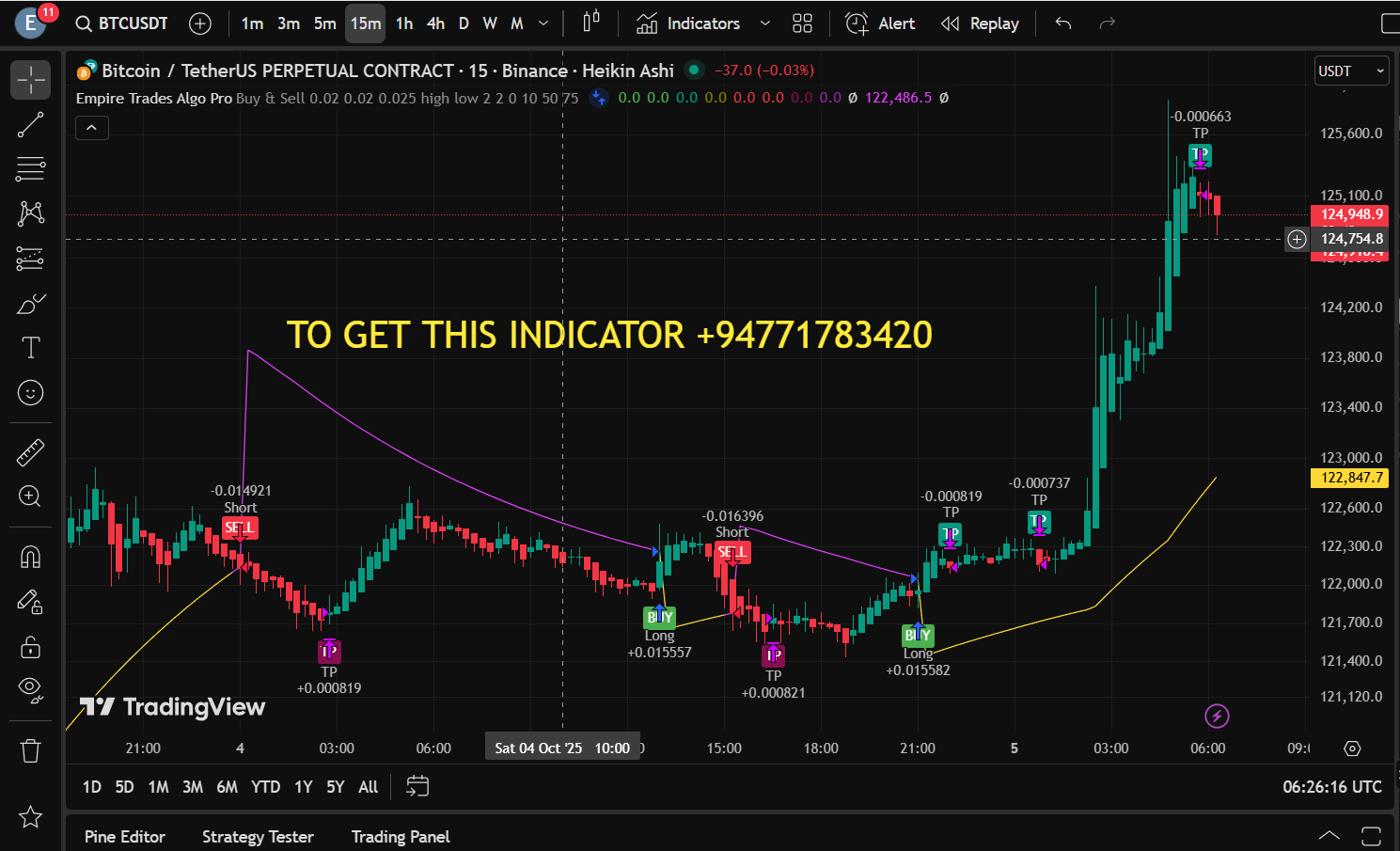Image resolution: width=1400 pixels, height=851 pixels.
Task: Set date range to 5Y
Action: coord(336,787)
